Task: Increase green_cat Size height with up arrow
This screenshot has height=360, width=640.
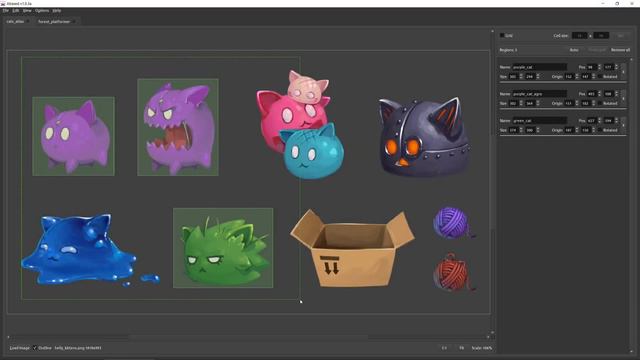Action: click(538, 129)
